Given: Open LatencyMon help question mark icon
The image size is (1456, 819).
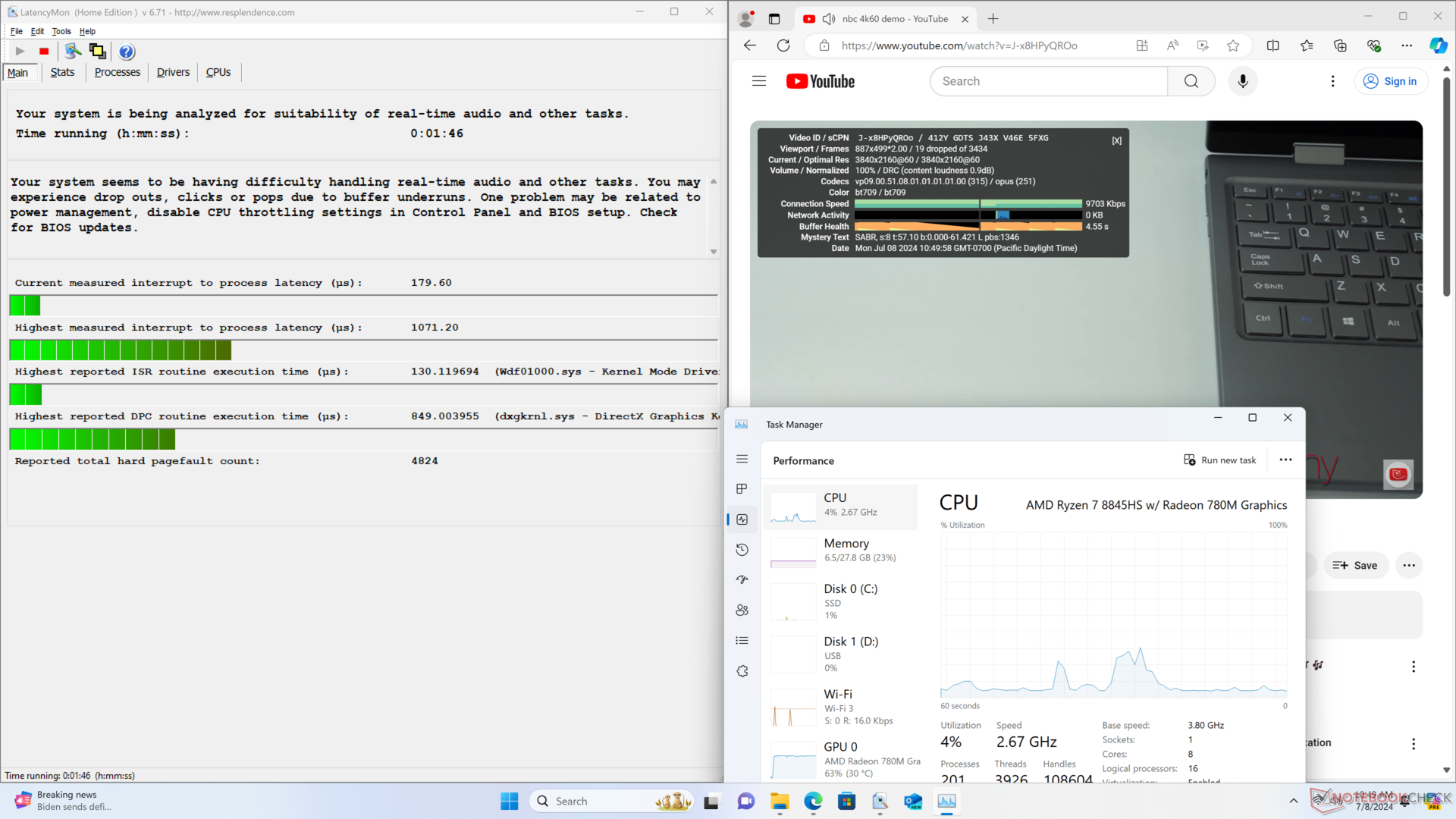Looking at the screenshot, I should [x=127, y=52].
